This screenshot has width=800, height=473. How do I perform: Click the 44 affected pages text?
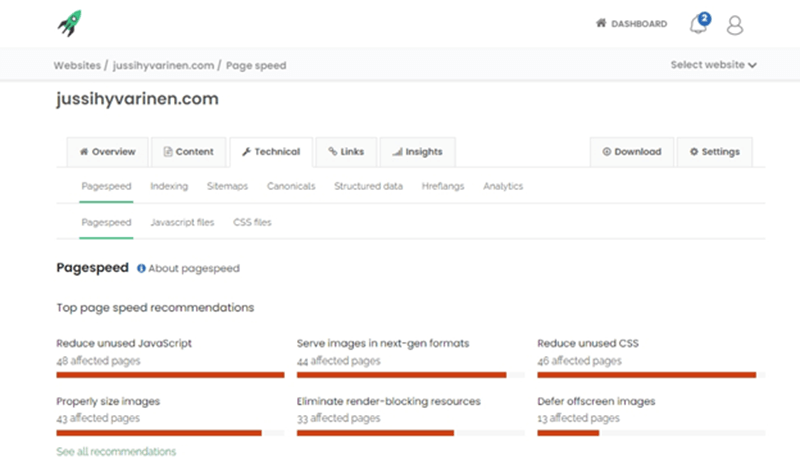pos(338,361)
